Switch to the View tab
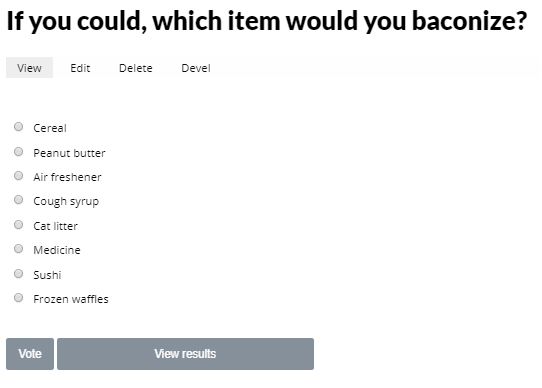Image resolution: width=542 pixels, height=388 pixels. tap(29, 68)
